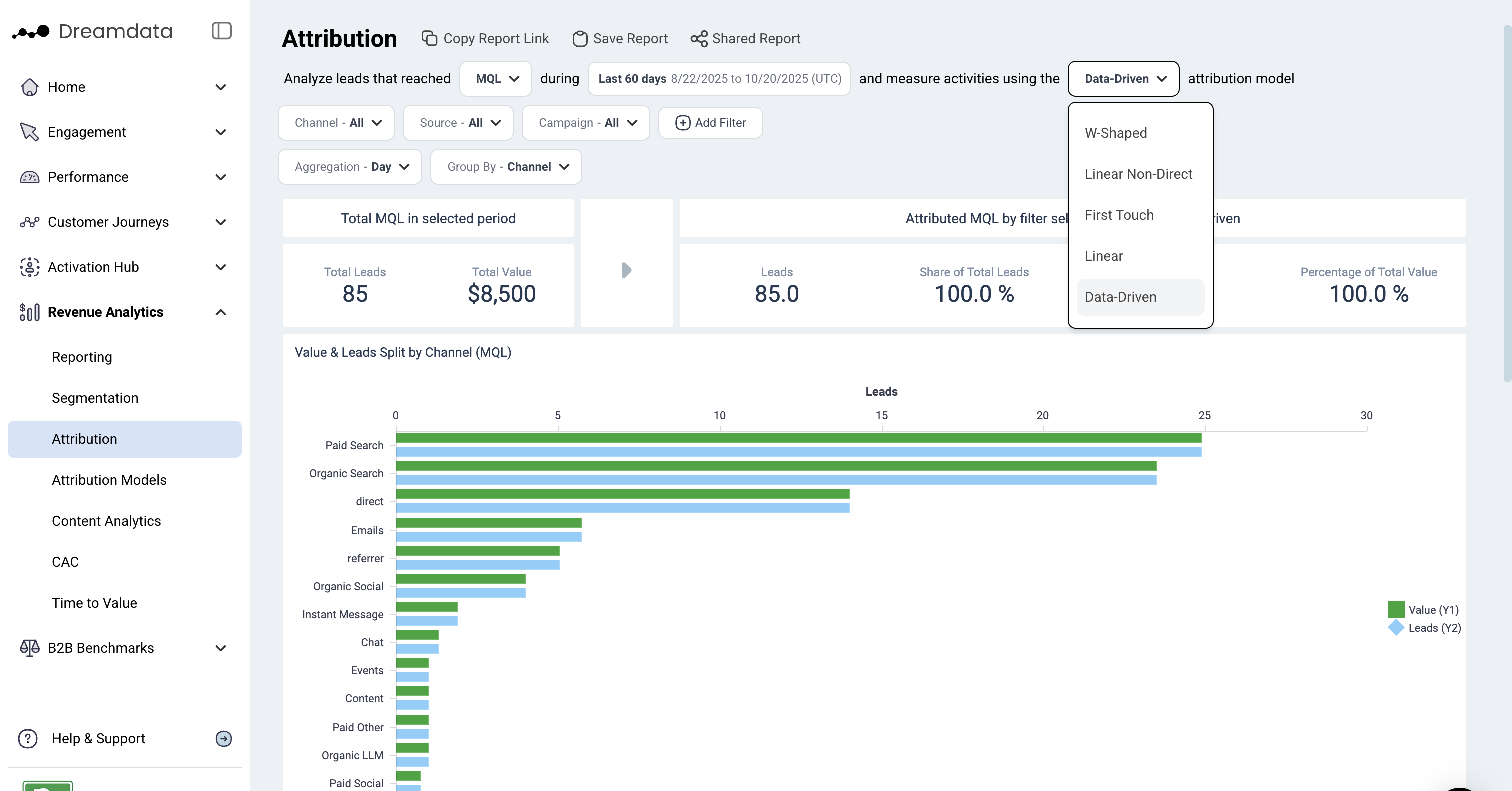Open the Attribution Models page
The height and width of the screenshot is (791, 1512).
point(109,480)
